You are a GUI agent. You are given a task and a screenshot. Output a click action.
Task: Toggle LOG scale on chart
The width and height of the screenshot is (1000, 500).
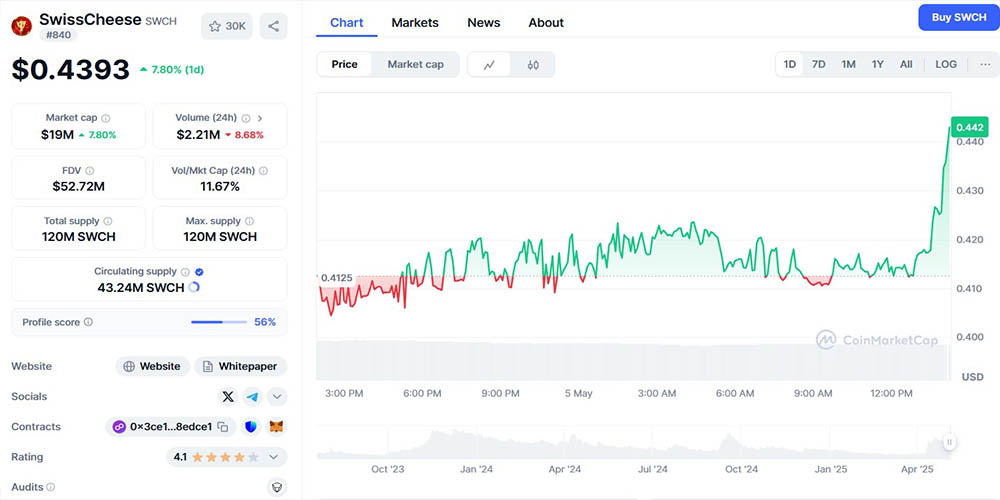coord(946,64)
